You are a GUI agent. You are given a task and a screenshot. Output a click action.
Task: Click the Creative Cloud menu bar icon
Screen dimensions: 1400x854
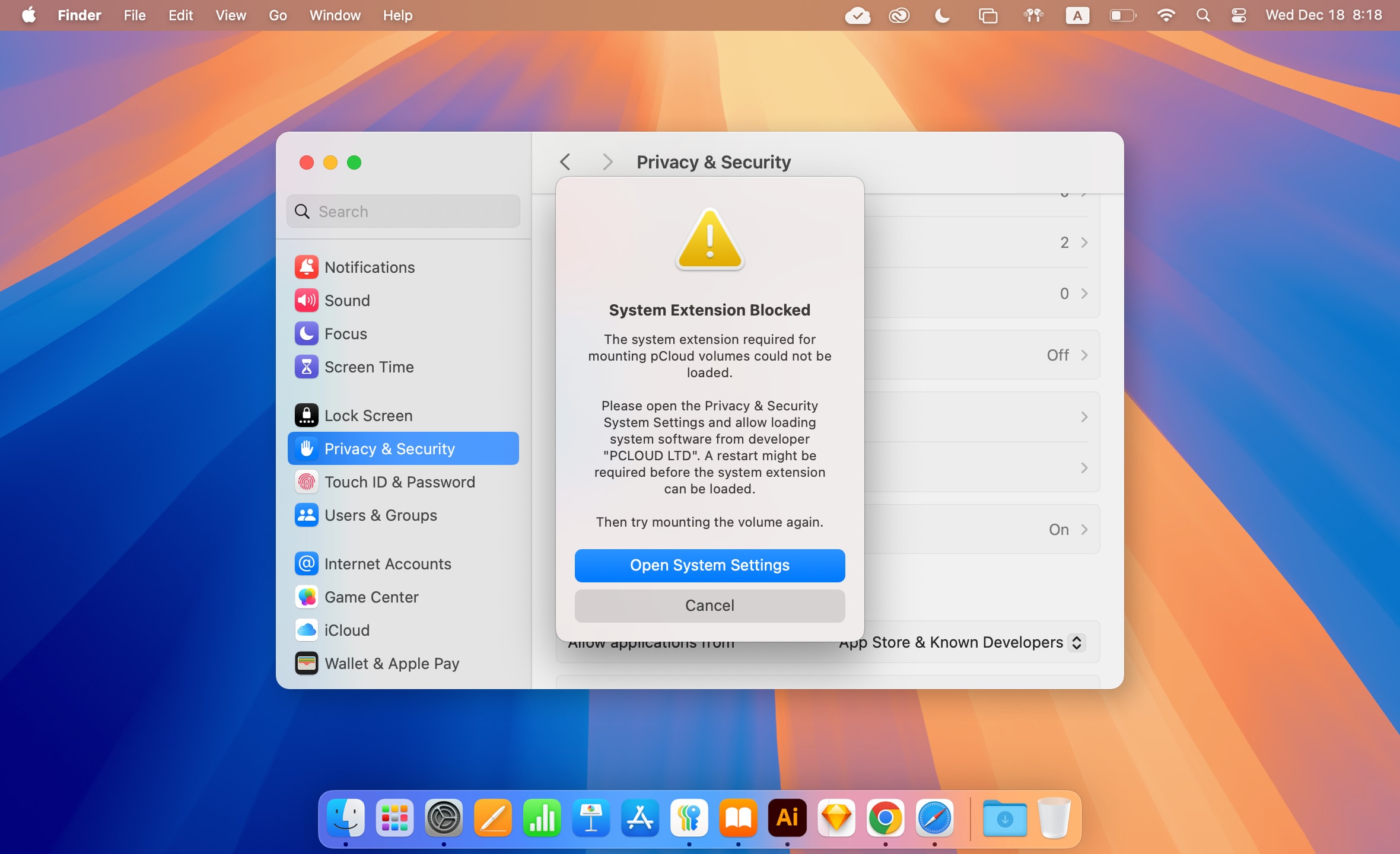tap(899, 15)
